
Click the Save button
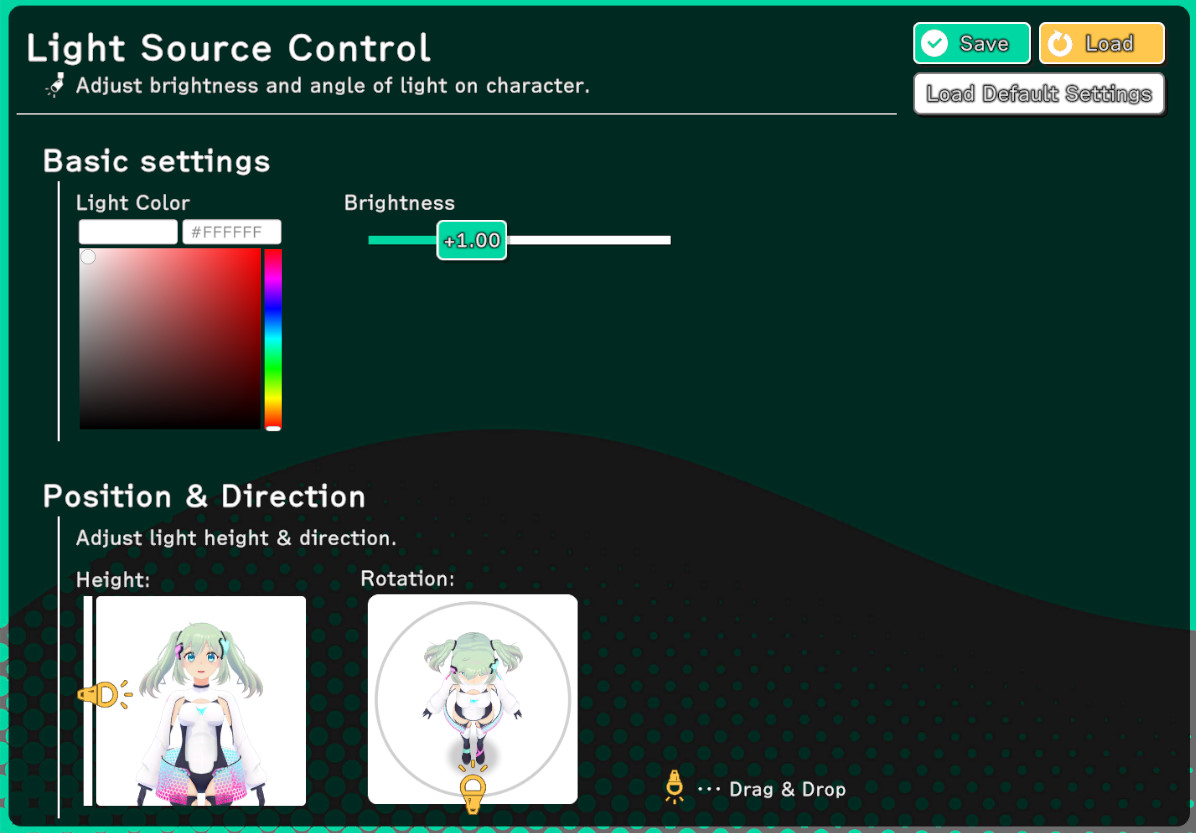point(971,43)
